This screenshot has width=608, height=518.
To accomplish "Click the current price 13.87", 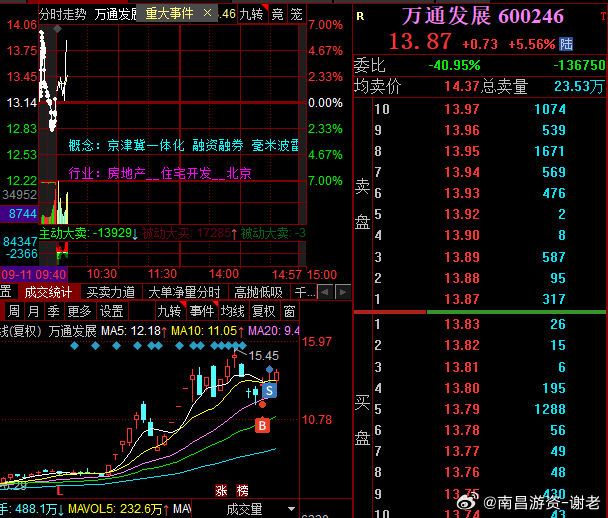I will [420, 41].
